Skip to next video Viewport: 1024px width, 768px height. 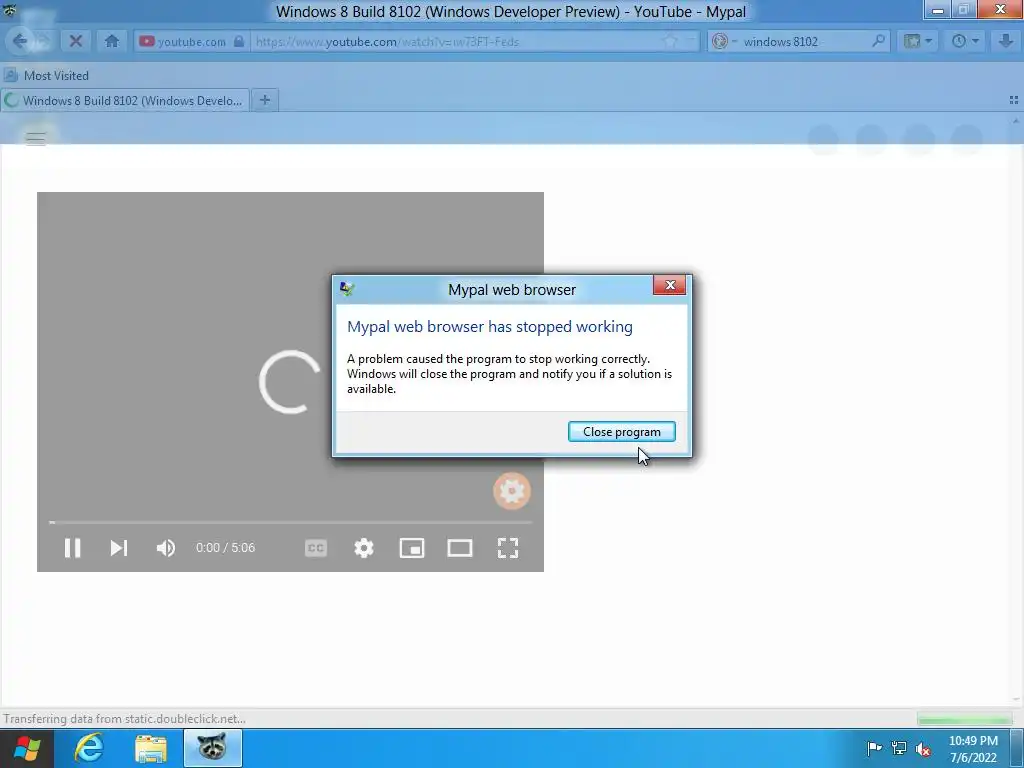[x=118, y=548]
